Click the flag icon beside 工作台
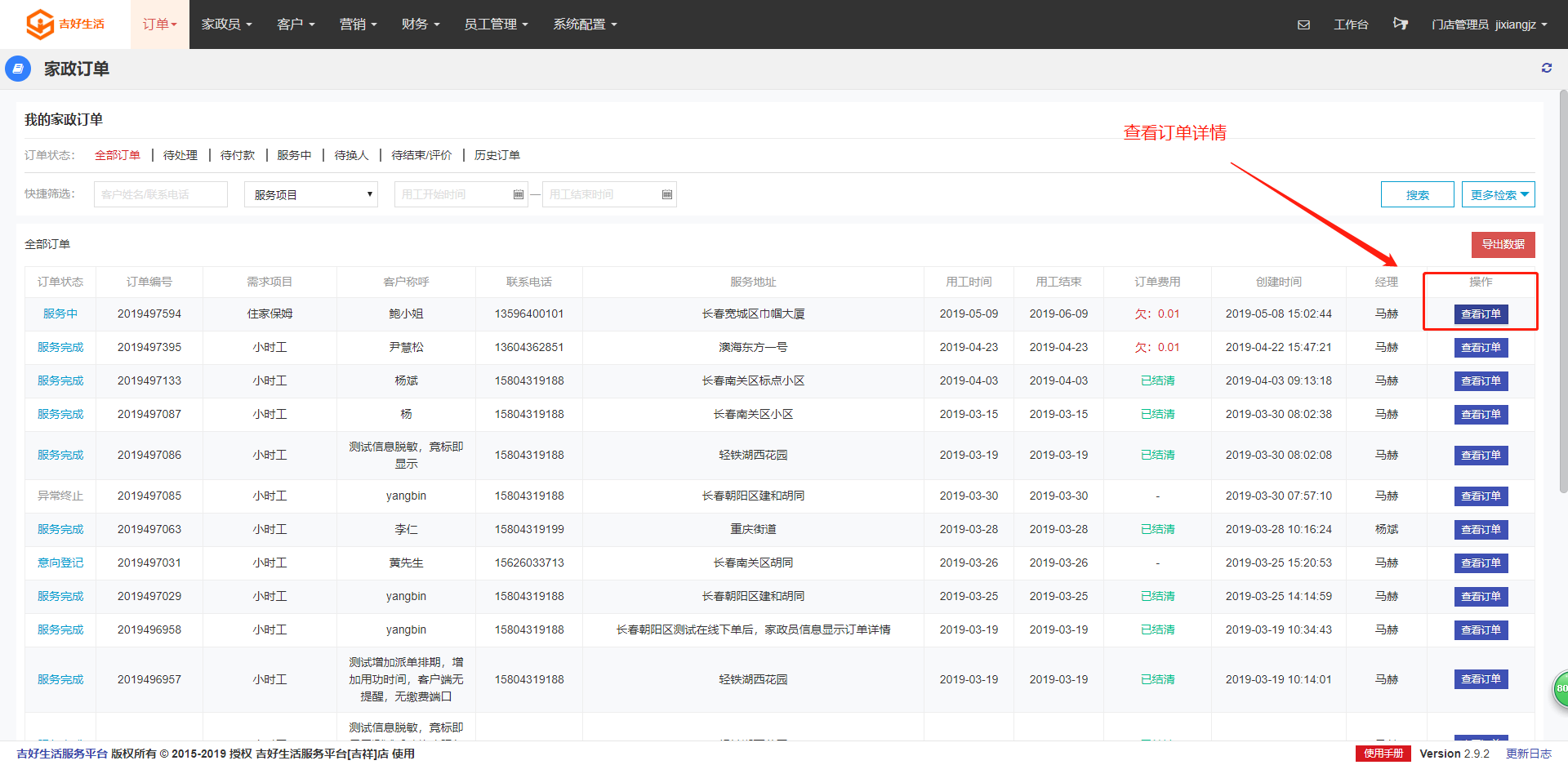 [x=1401, y=24]
